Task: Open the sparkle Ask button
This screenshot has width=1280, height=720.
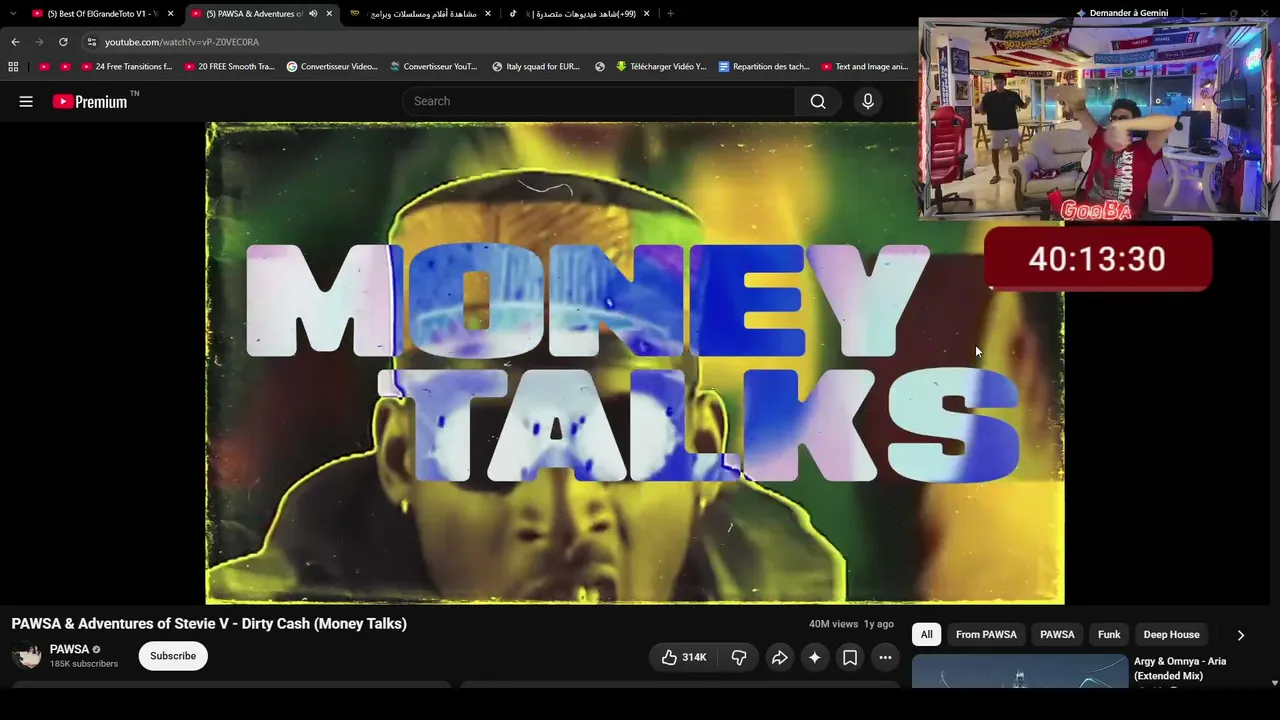Action: 815,657
